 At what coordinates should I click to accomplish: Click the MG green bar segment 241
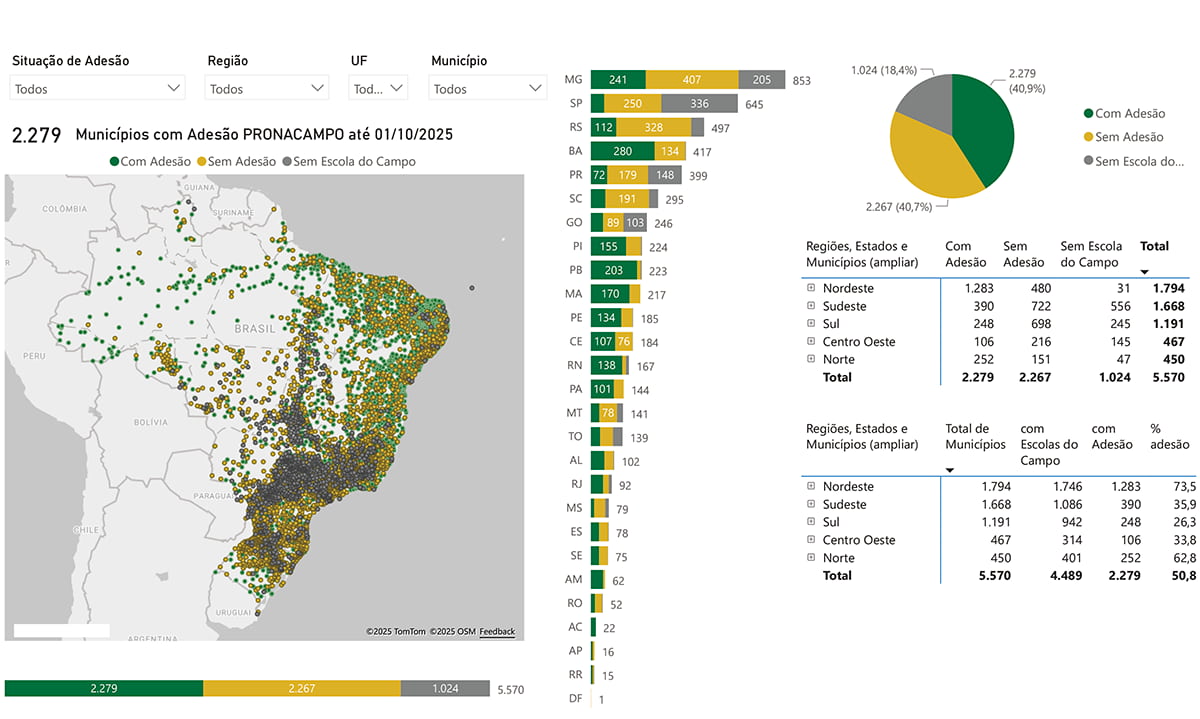pyautogui.click(x=618, y=80)
